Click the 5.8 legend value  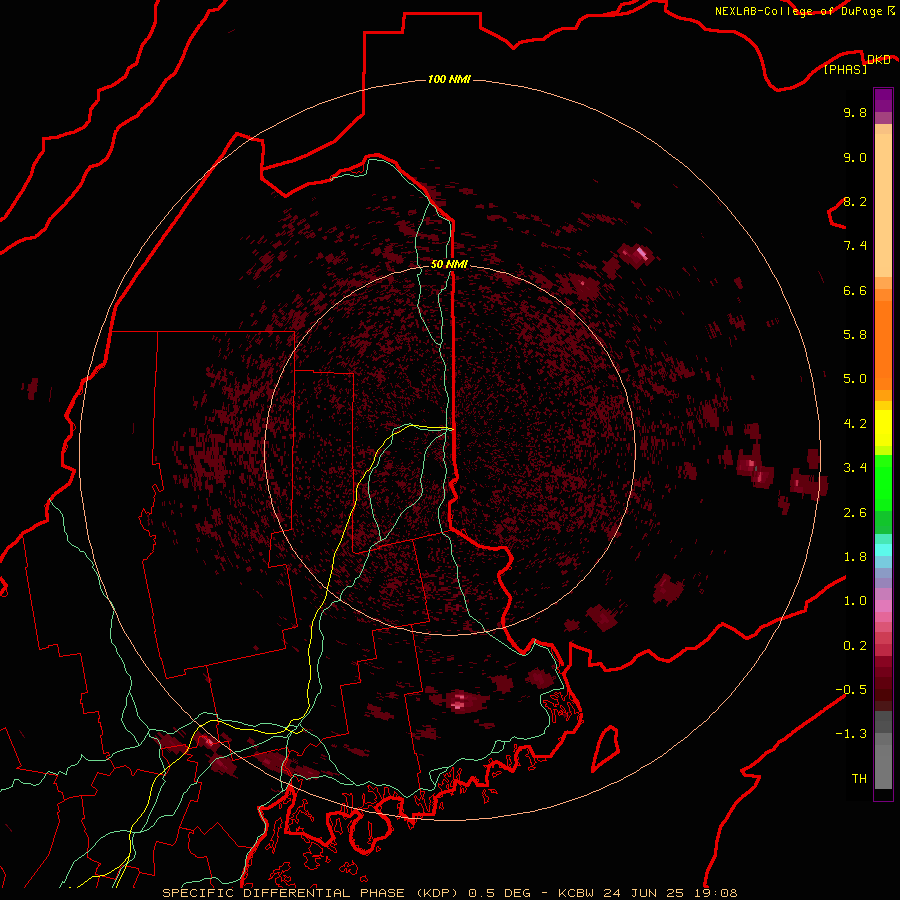[855, 335]
